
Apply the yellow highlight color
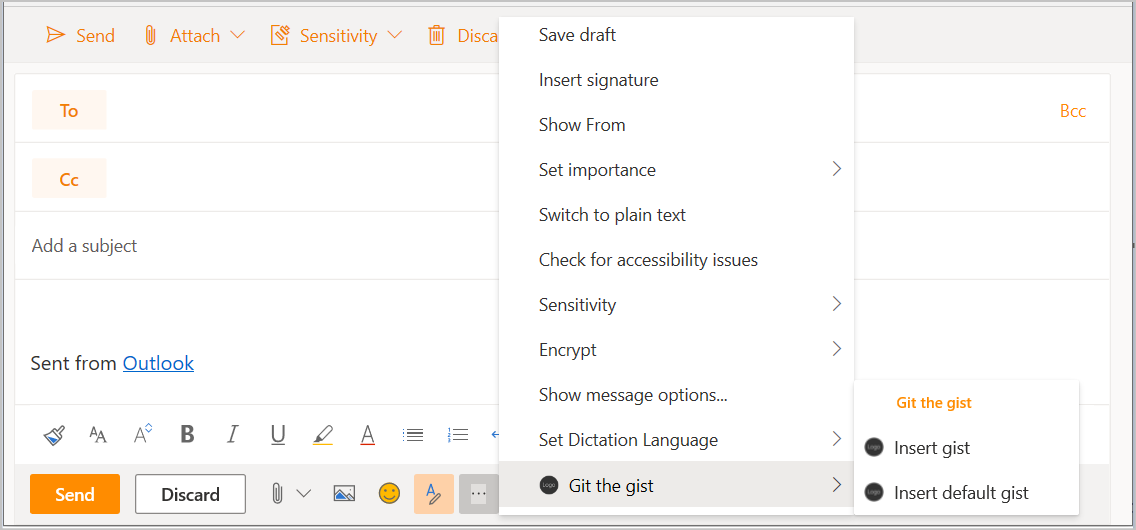tap(323, 434)
